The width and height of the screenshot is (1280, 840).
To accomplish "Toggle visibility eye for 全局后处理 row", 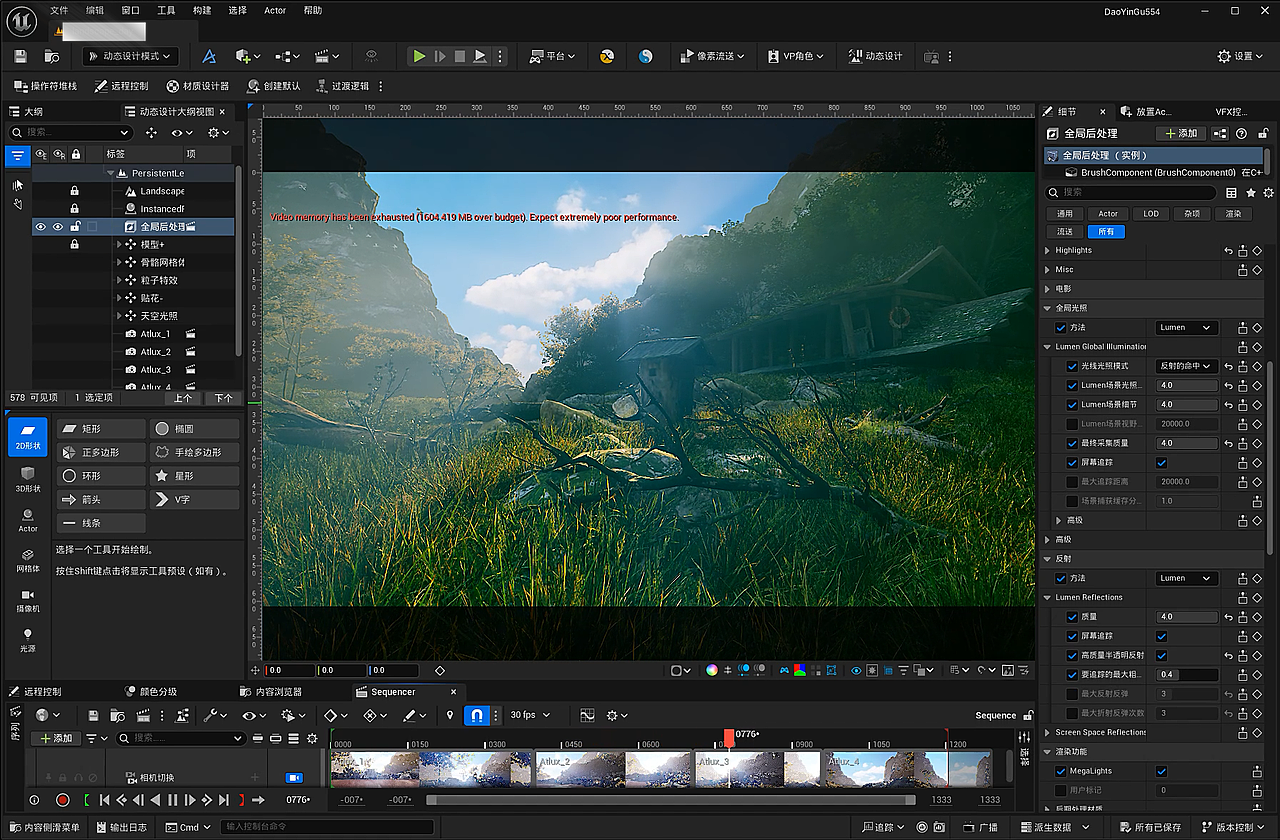I will [41, 227].
